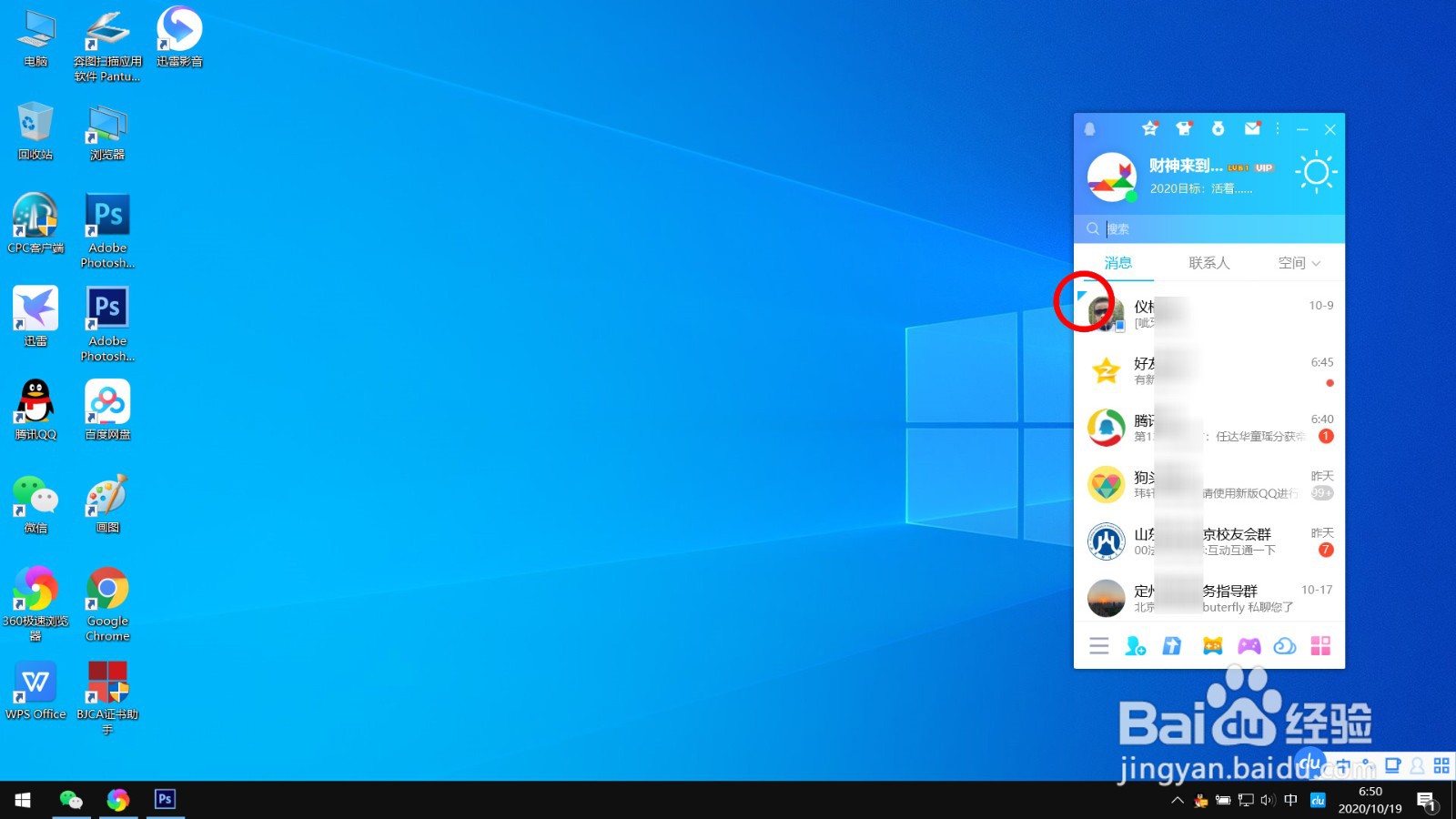
Task: Click the green online status dot on the avatar
Action: click(x=1131, y=196)
